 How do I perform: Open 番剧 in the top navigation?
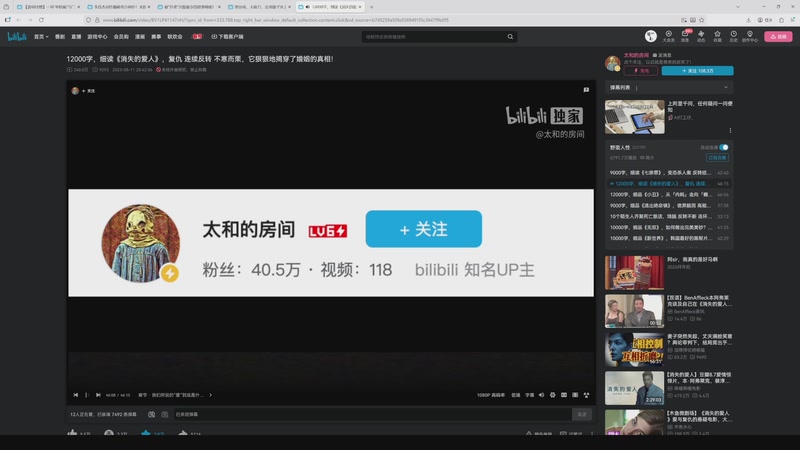click(x=60, y=37)
